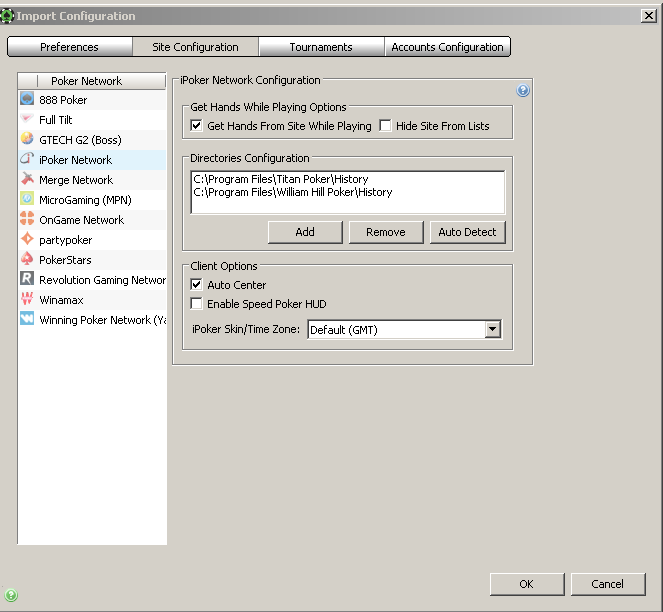Select Winamax in the network list

92,300
